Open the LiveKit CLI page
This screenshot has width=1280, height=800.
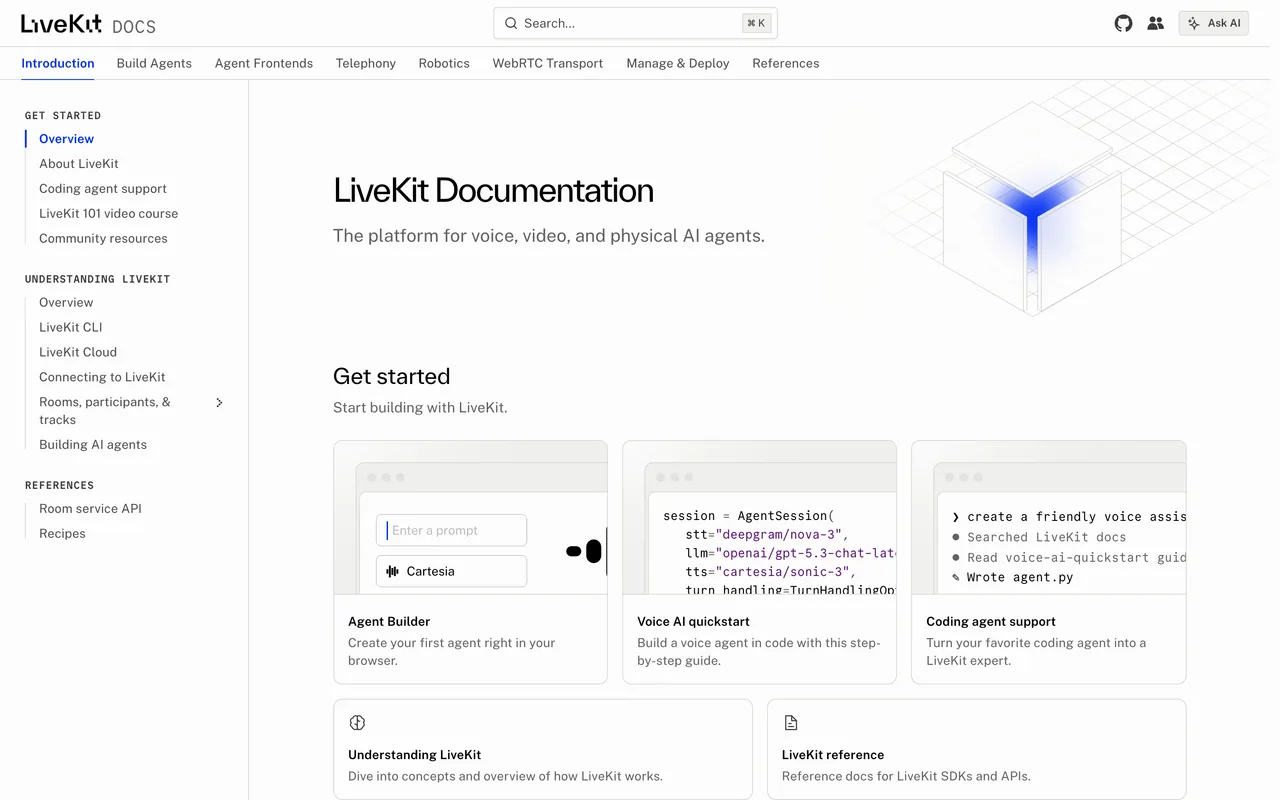click(71, 328)
